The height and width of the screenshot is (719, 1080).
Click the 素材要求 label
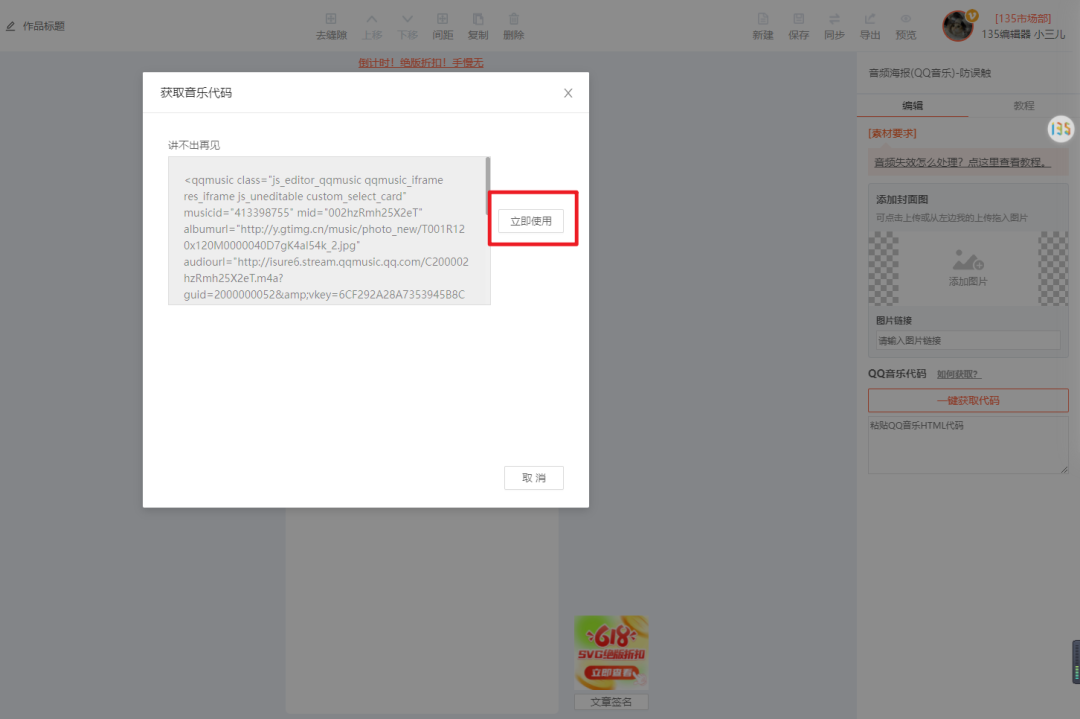click(892, 134)
